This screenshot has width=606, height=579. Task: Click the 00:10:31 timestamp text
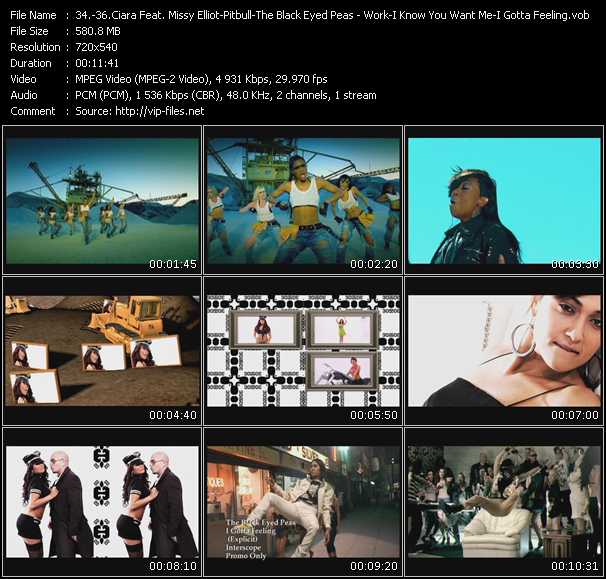click(575, 566)
